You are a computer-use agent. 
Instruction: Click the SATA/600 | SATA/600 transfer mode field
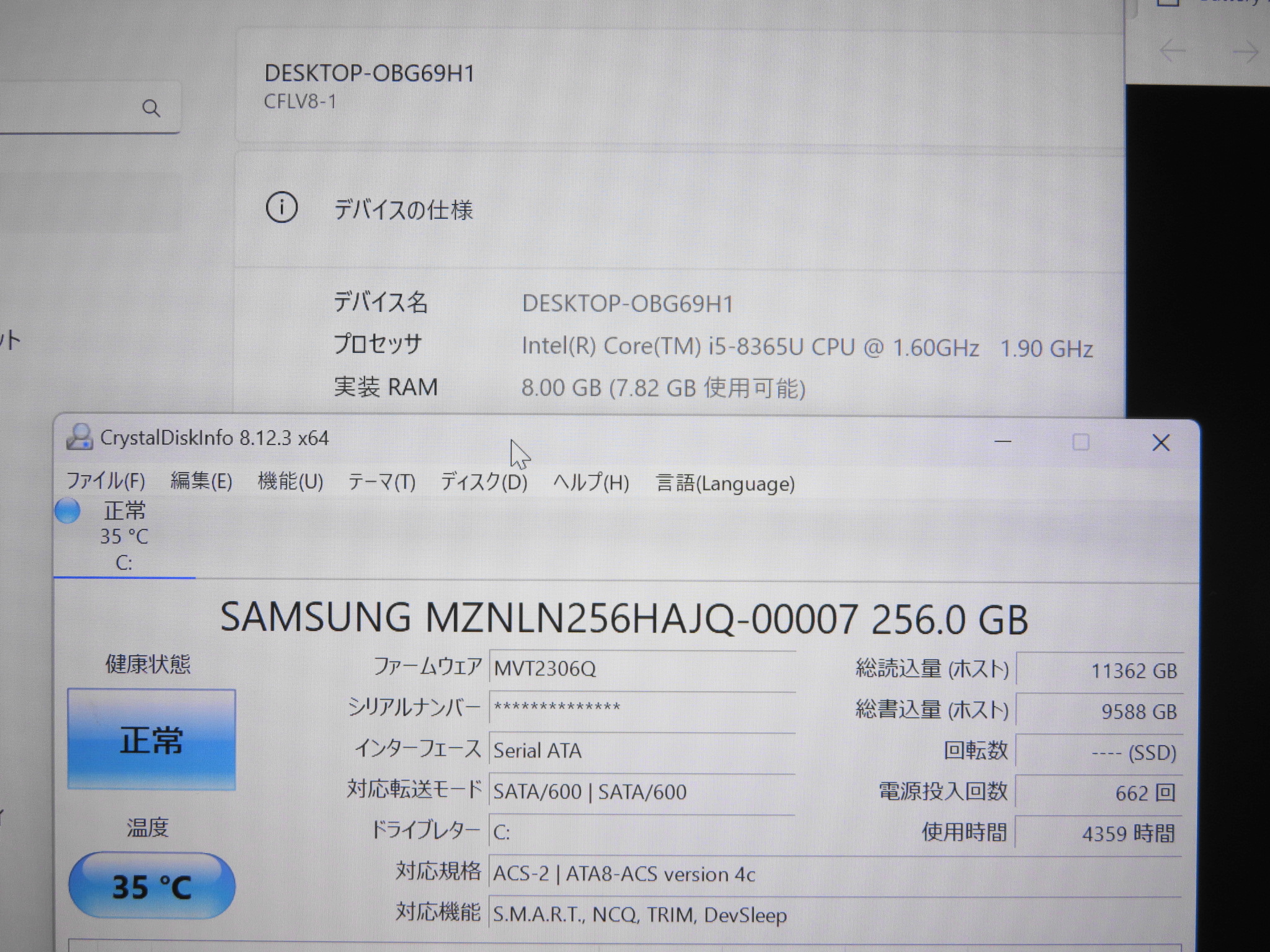tap(642, 792)
